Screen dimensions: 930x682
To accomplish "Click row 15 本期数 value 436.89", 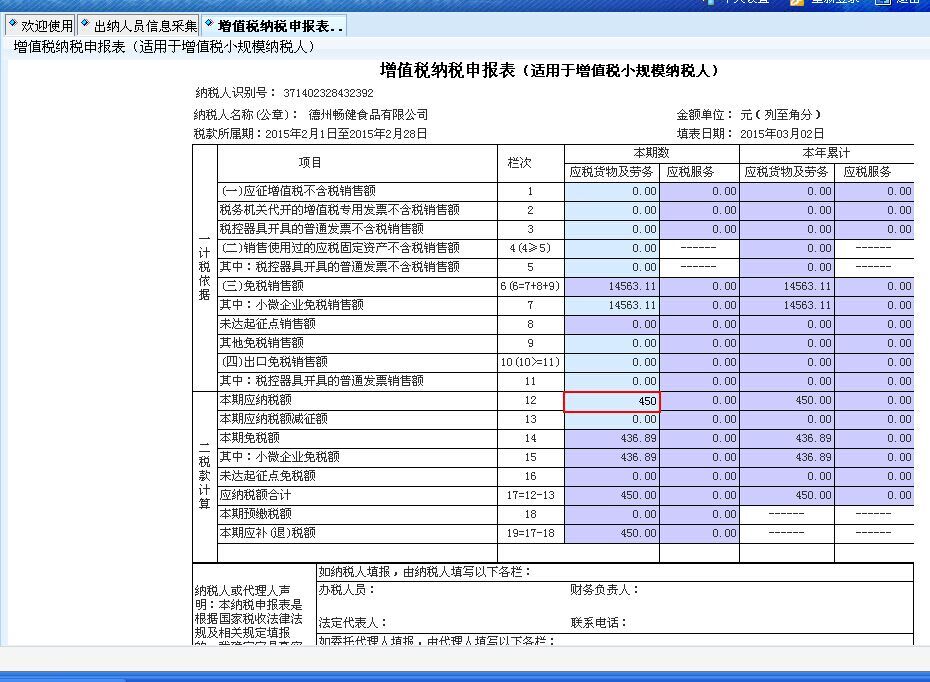I will coord(611,457).
